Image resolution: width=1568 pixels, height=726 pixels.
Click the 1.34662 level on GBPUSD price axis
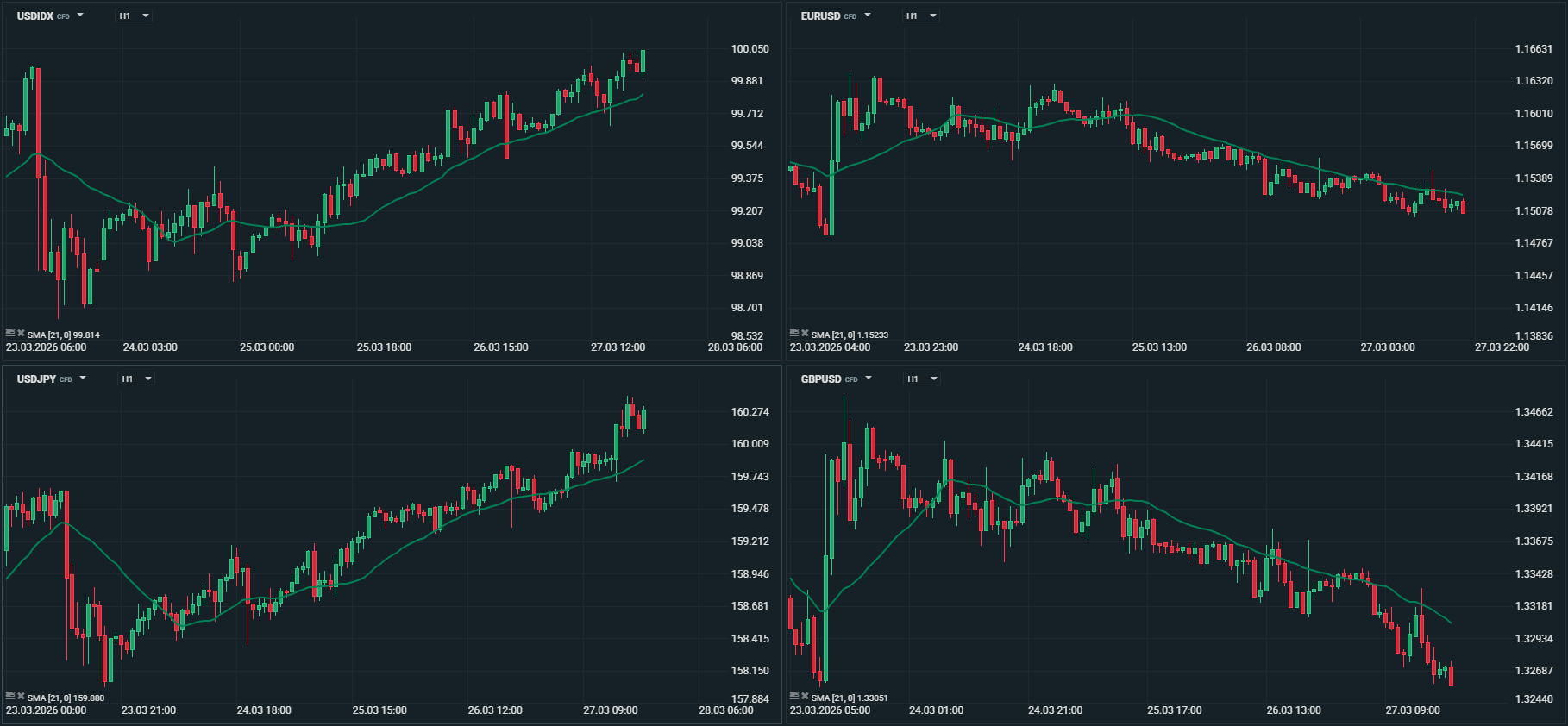pyautogui.click(x=1534, y=412)
